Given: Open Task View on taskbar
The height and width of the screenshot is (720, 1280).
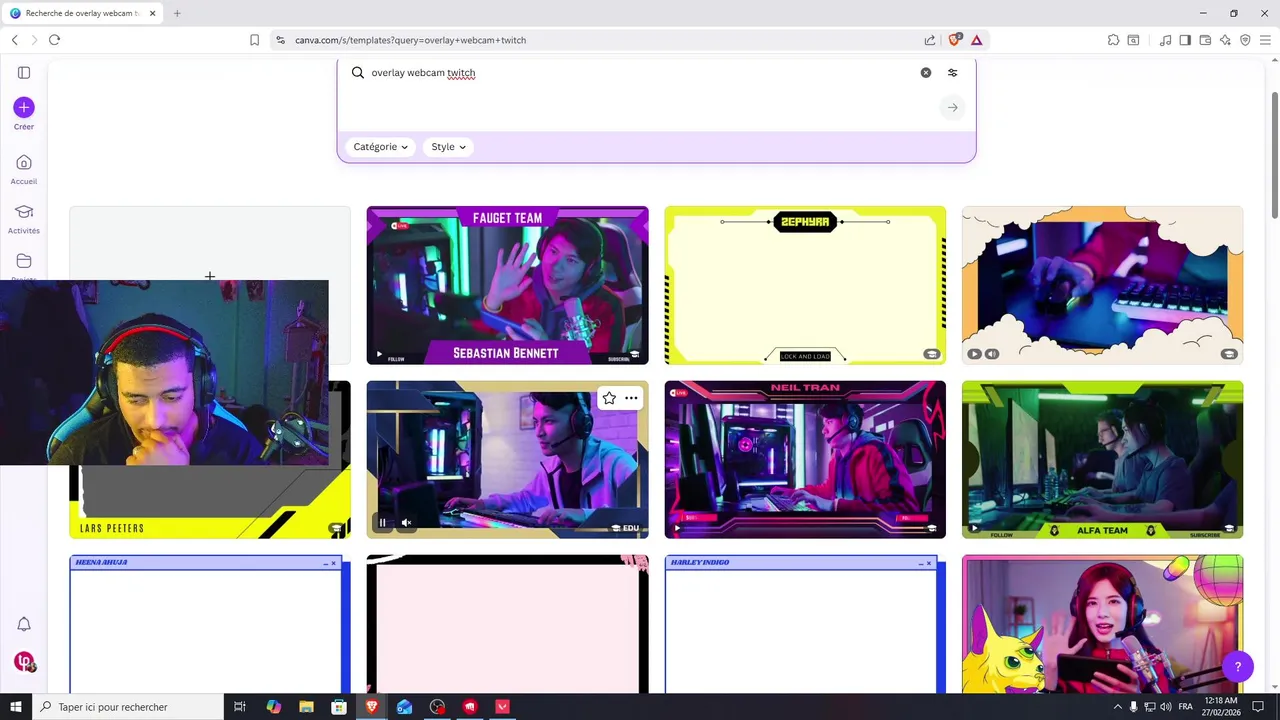Looking at the screenshot, I should click(240, 707).
